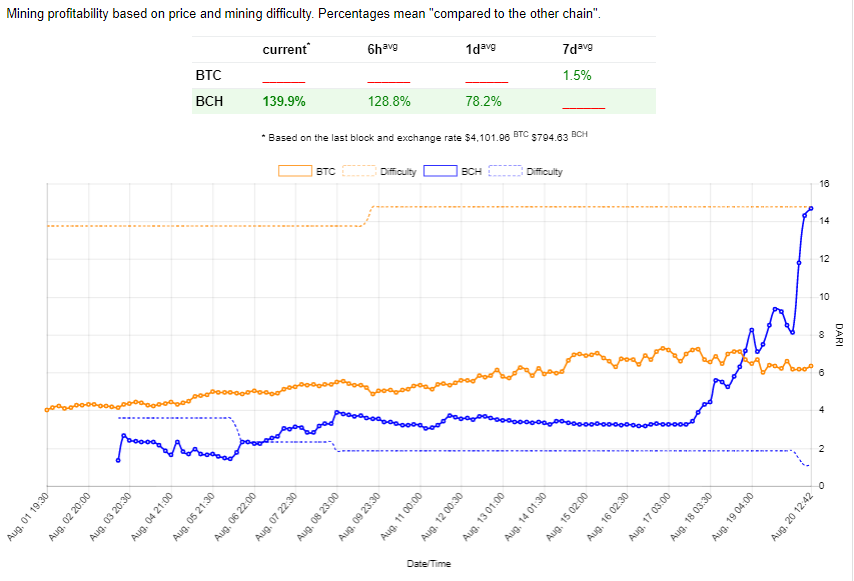The width and height of the screenshot is (854, 581).
Task: Toggle orange dashed Difficulty legend box
Action: [x=360, y=171]
